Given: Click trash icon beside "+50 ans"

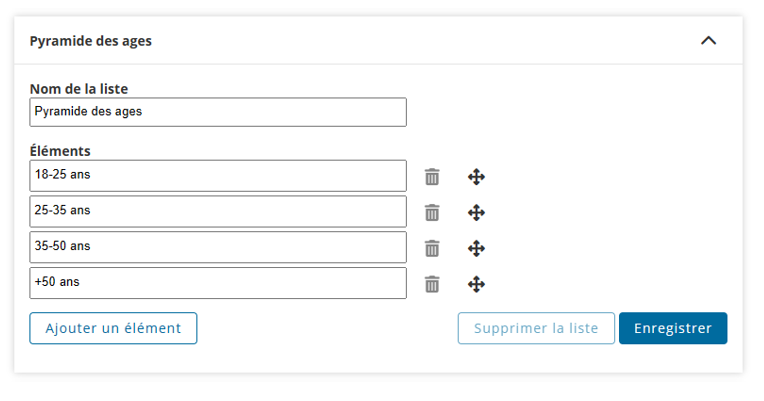Looking at the screenshot, I should [432, 284].
